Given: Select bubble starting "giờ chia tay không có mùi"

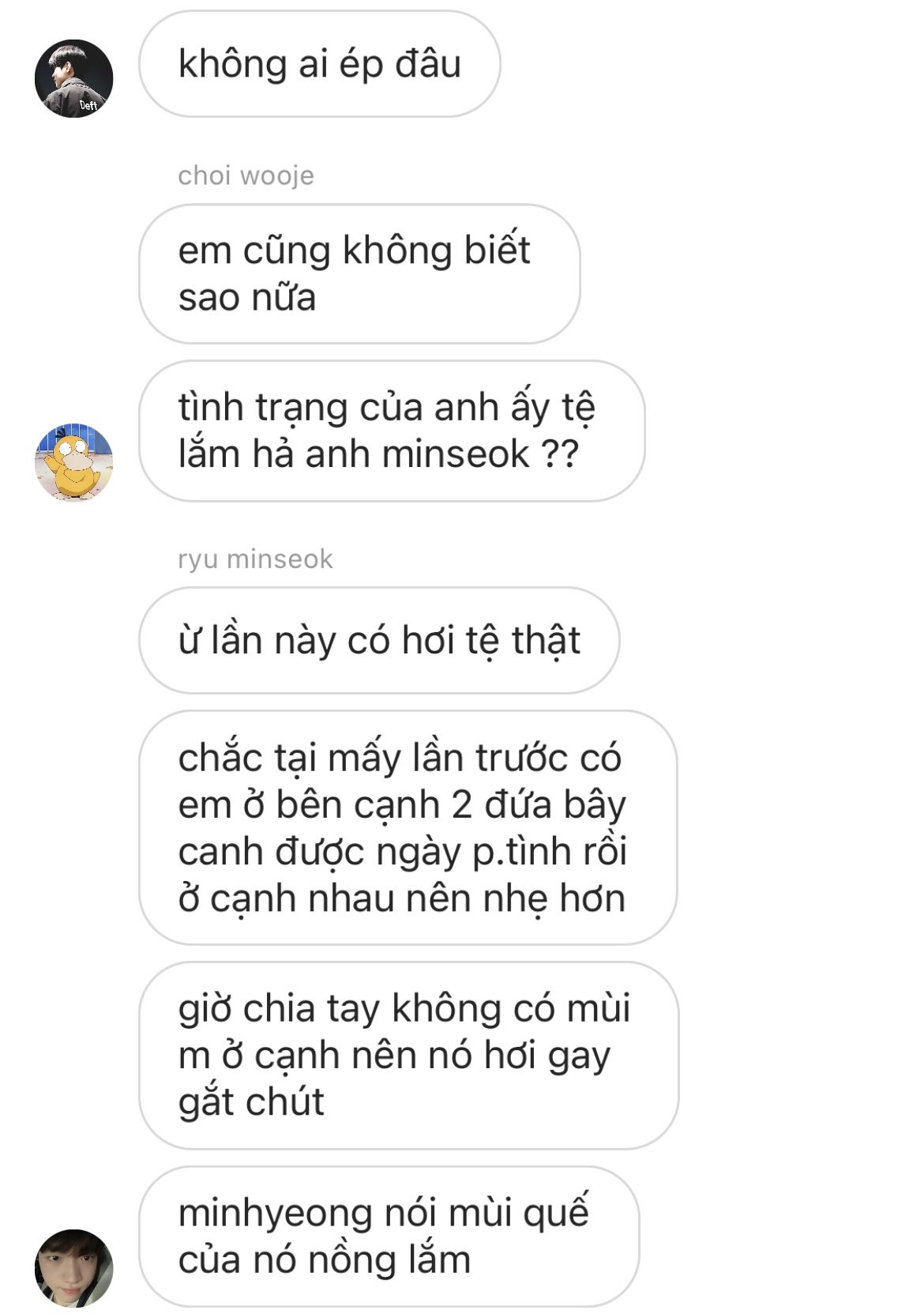Looking at the screenshot, I should (x=408, y=1055).
